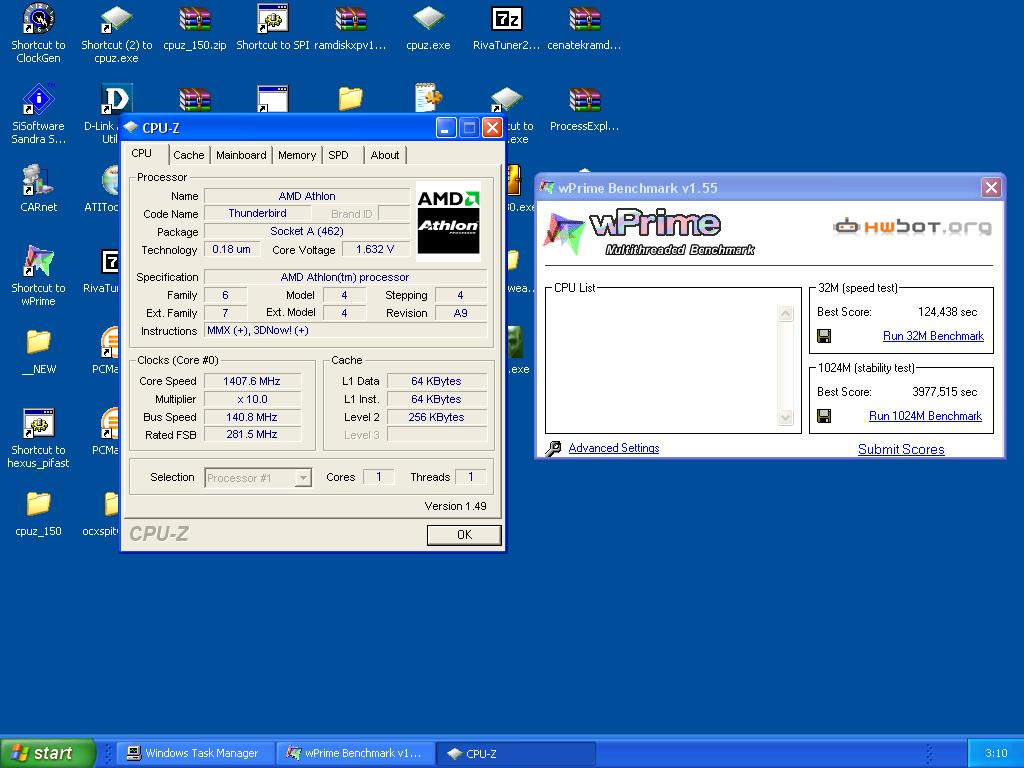The height and width of the screenshot is (768, 1024).
Task: Run the 32M Benchmark
Action: 933,336
